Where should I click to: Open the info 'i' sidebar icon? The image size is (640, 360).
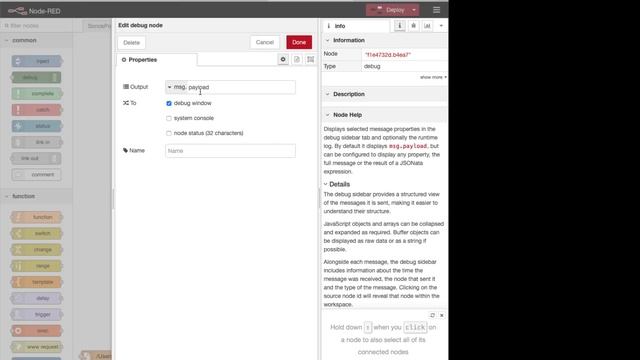point(400,26)
